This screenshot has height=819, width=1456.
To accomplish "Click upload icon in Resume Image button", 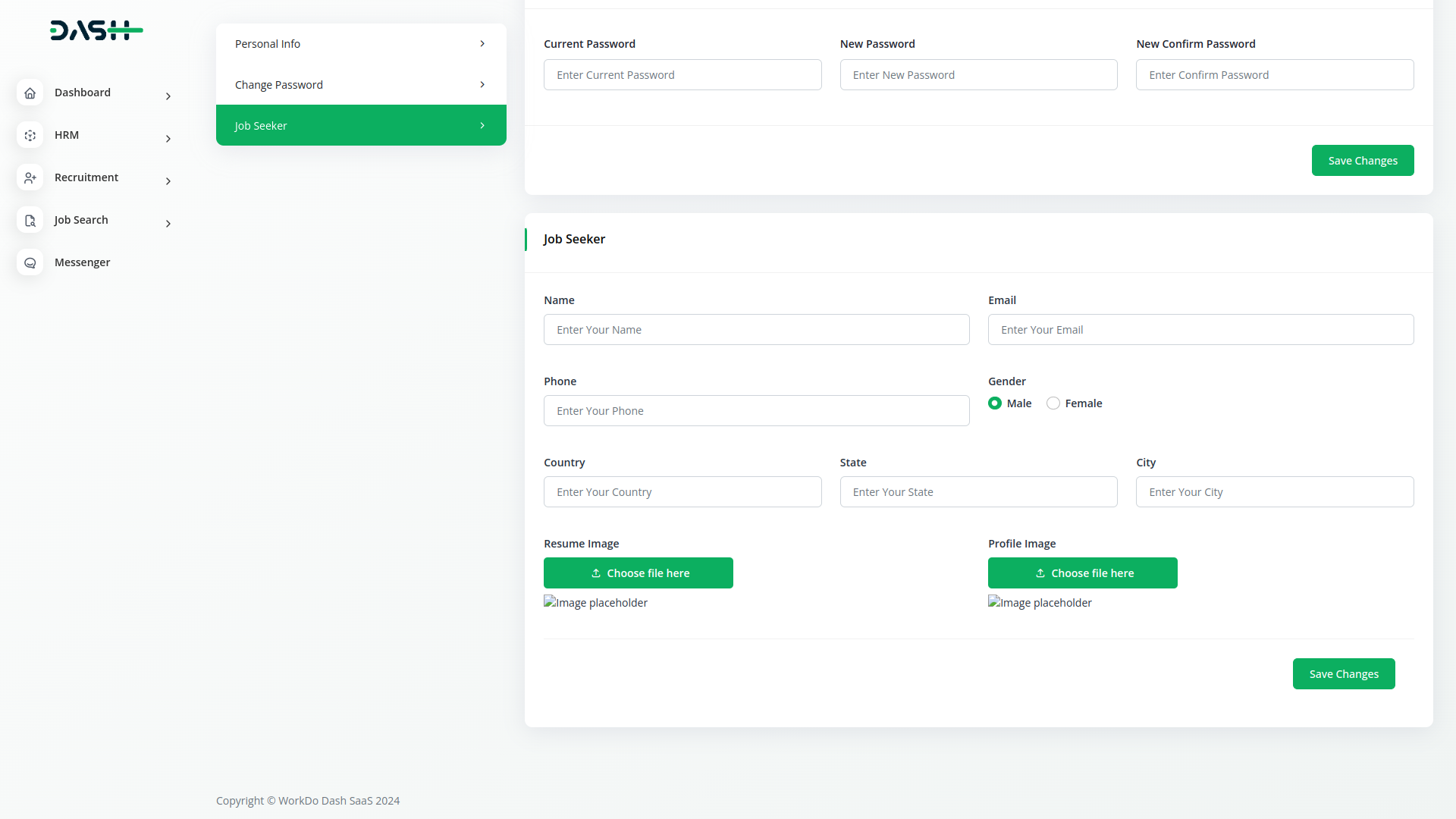I will click(x=596, y=573).
